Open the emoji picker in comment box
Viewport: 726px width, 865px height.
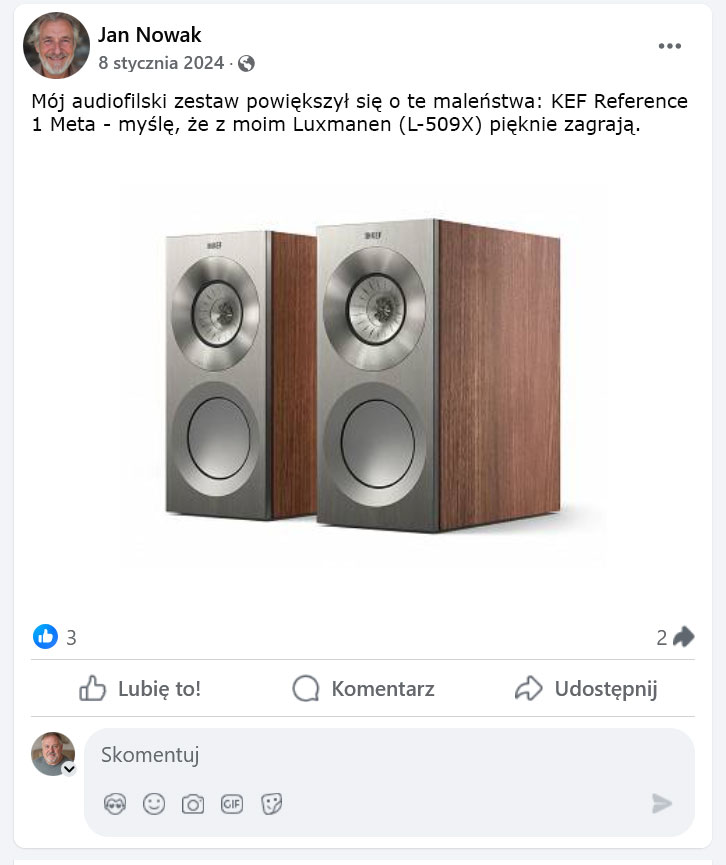pos(154,804)
